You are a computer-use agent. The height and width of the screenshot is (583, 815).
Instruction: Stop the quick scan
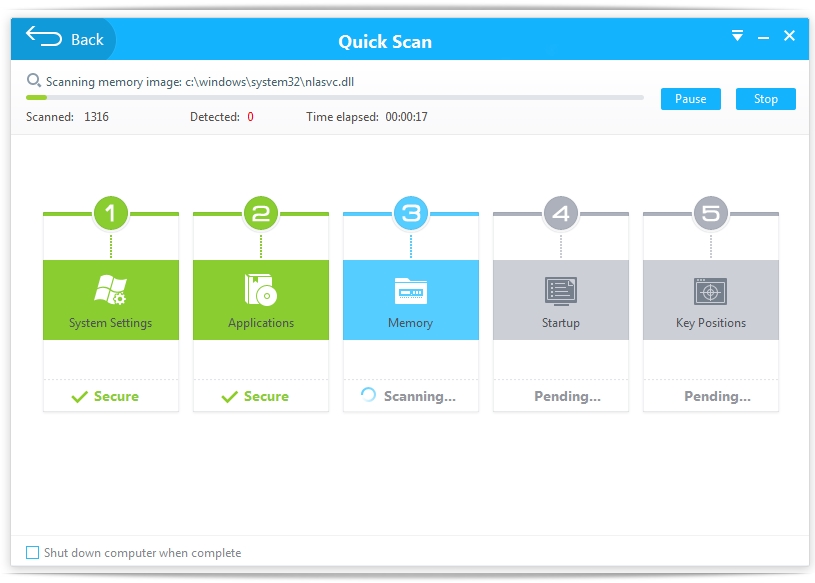[765, 99]
